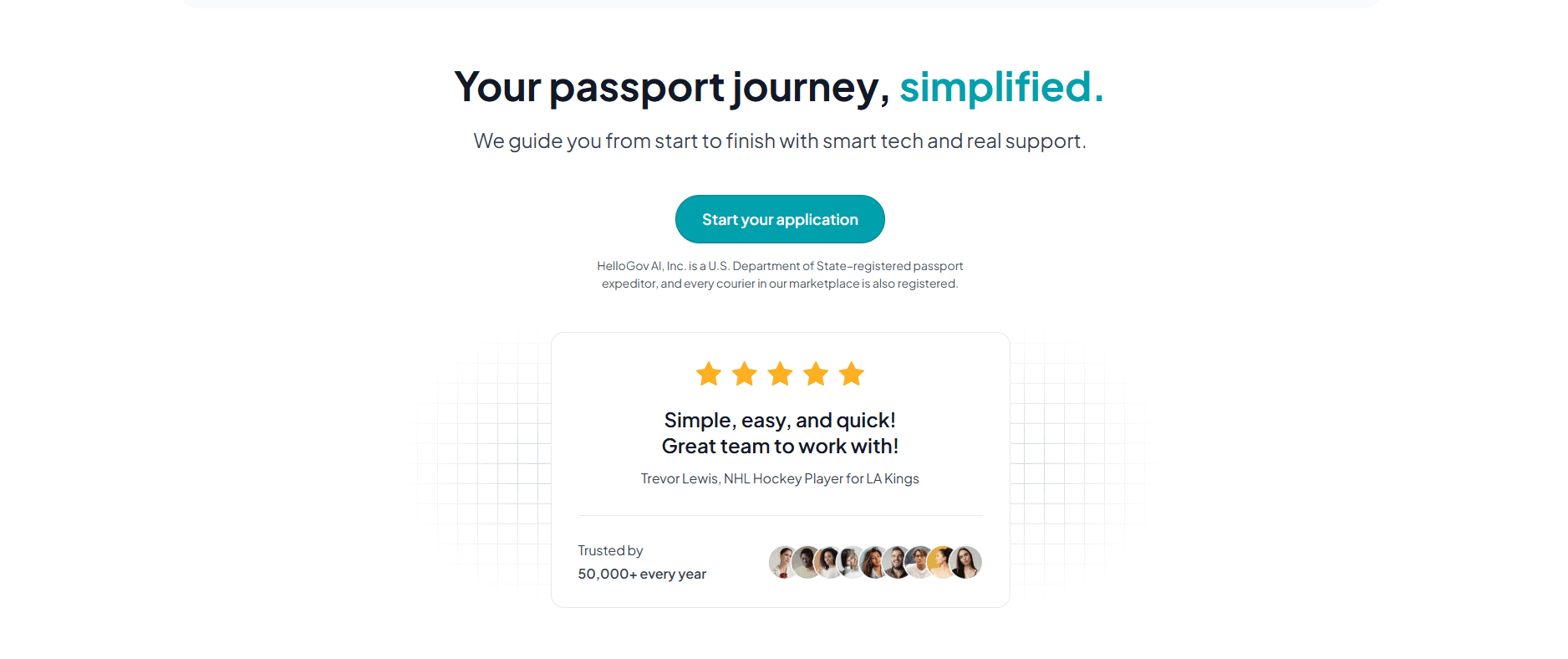The height and width of the screenshot is (659, 1568).
Task: Click the teal word "simplified." in the headline
Action: (1001, 87)
